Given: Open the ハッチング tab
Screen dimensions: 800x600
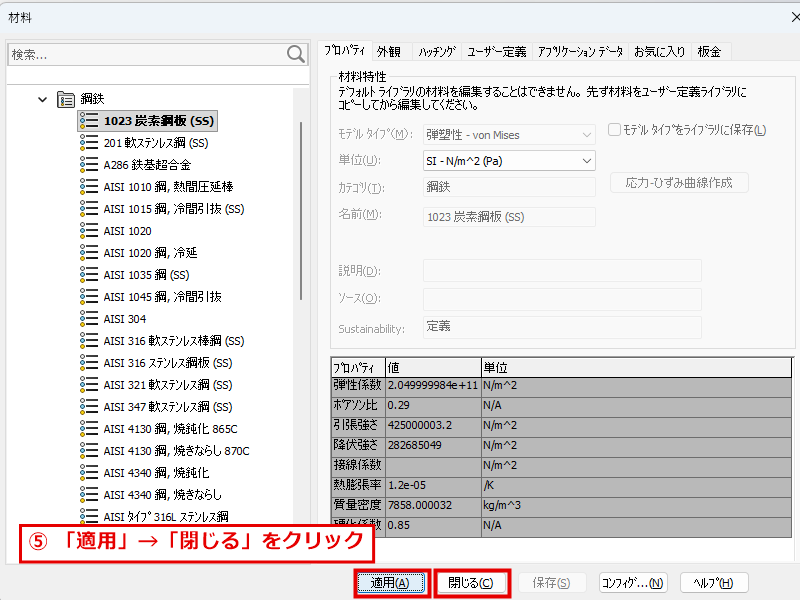Looking at the screenshot, I should [437, 52].
